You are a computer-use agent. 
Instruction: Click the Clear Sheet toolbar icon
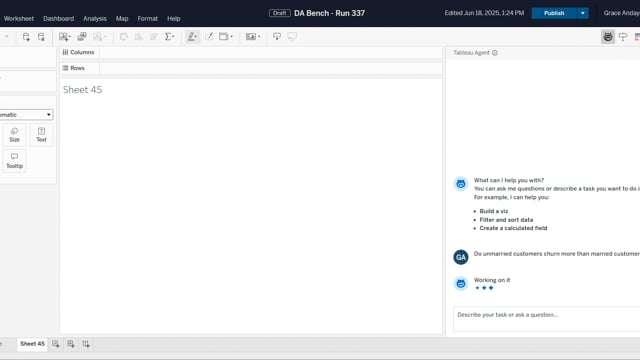click(x=98, y=37)
